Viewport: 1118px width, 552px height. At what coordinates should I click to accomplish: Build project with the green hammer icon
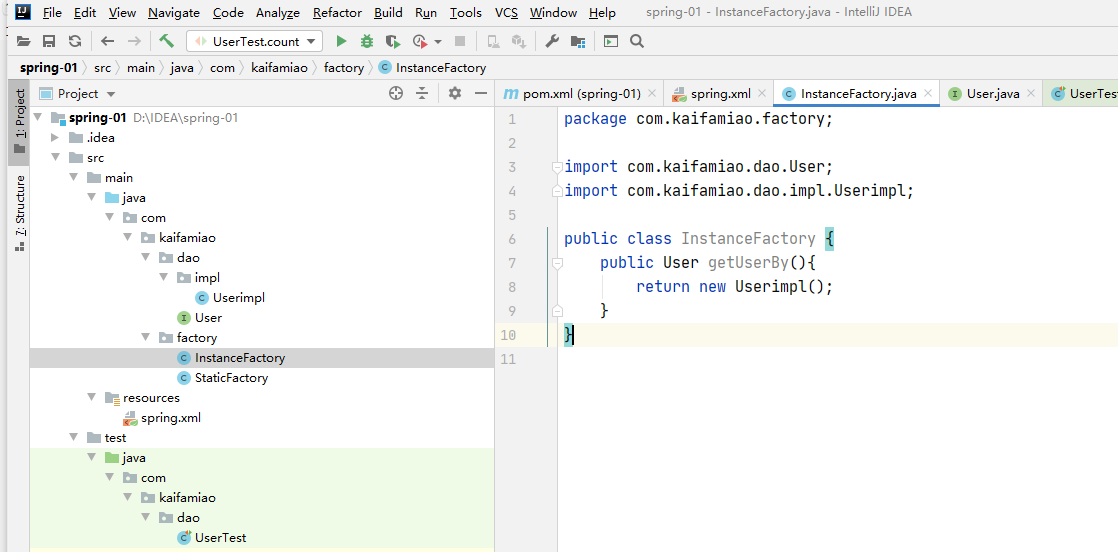point(166,41)
